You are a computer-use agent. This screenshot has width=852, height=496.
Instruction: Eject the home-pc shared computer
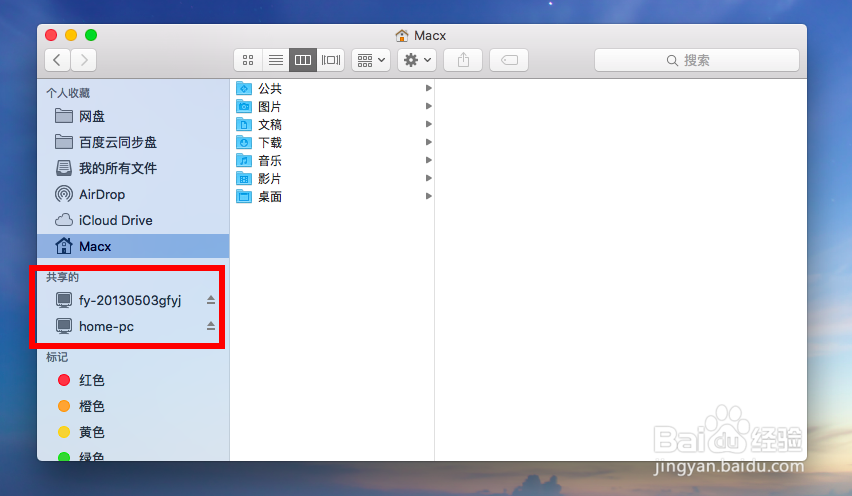tap(211, 326)
